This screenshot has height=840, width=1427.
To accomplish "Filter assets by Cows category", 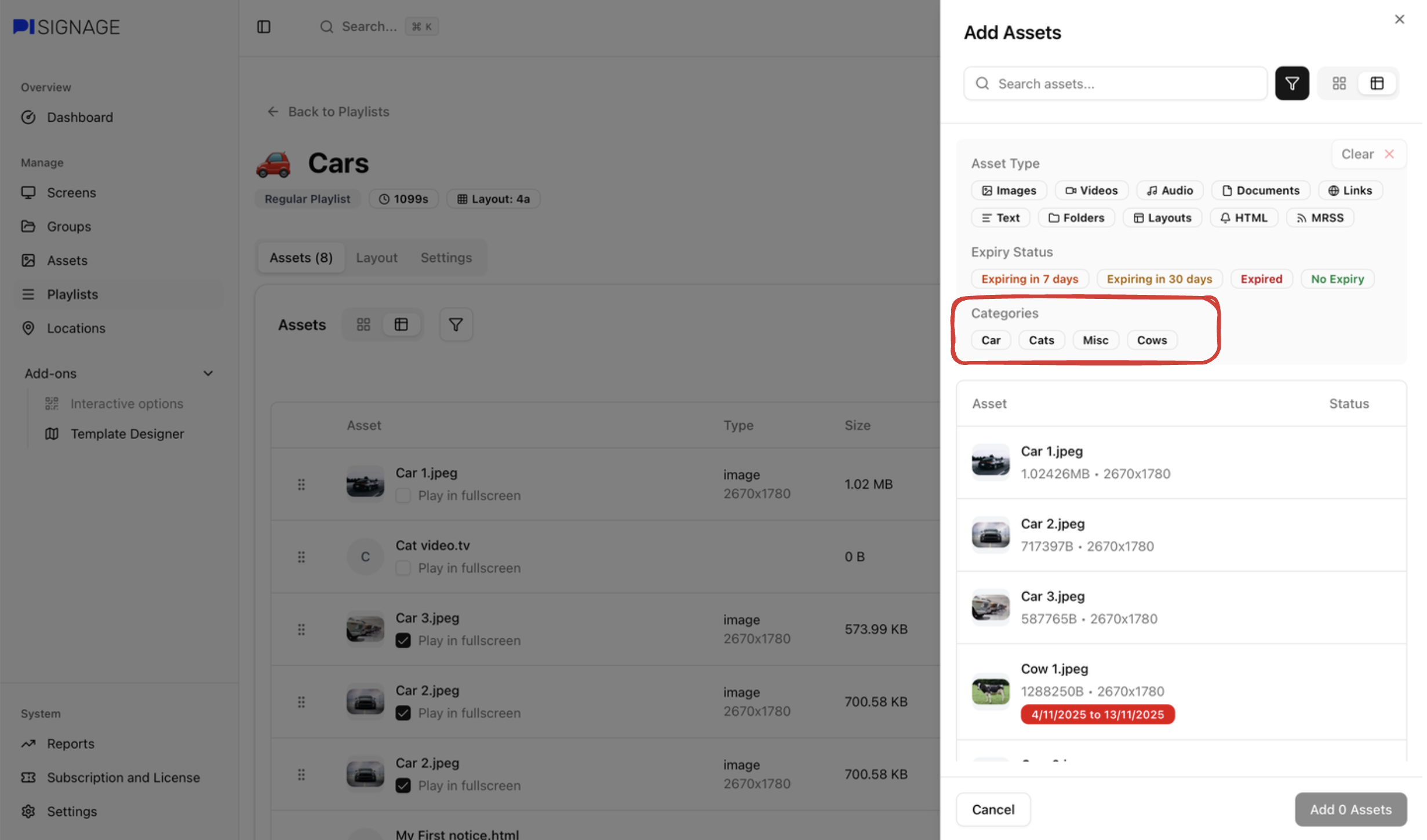I will (1151, 340).
